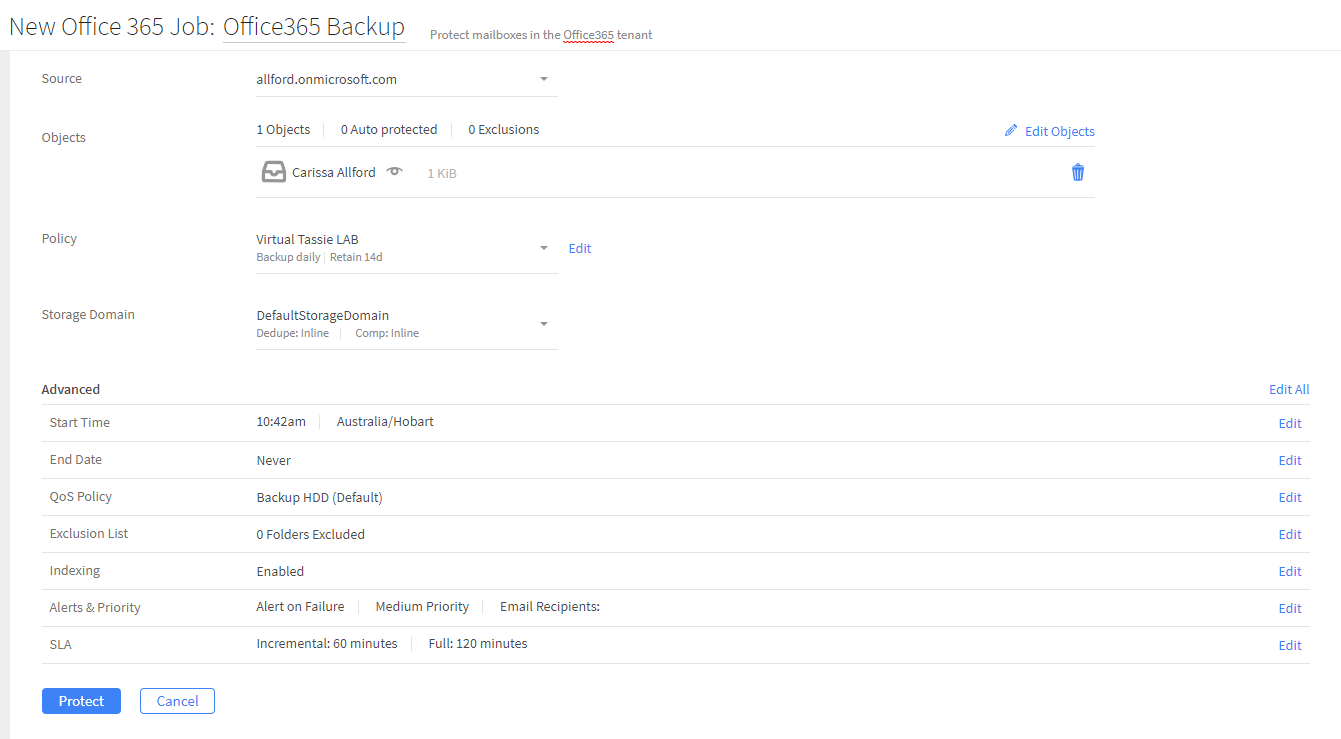1341x739 pixels.
Task: Click the 1 Objects count
Action: pos(283,129)
